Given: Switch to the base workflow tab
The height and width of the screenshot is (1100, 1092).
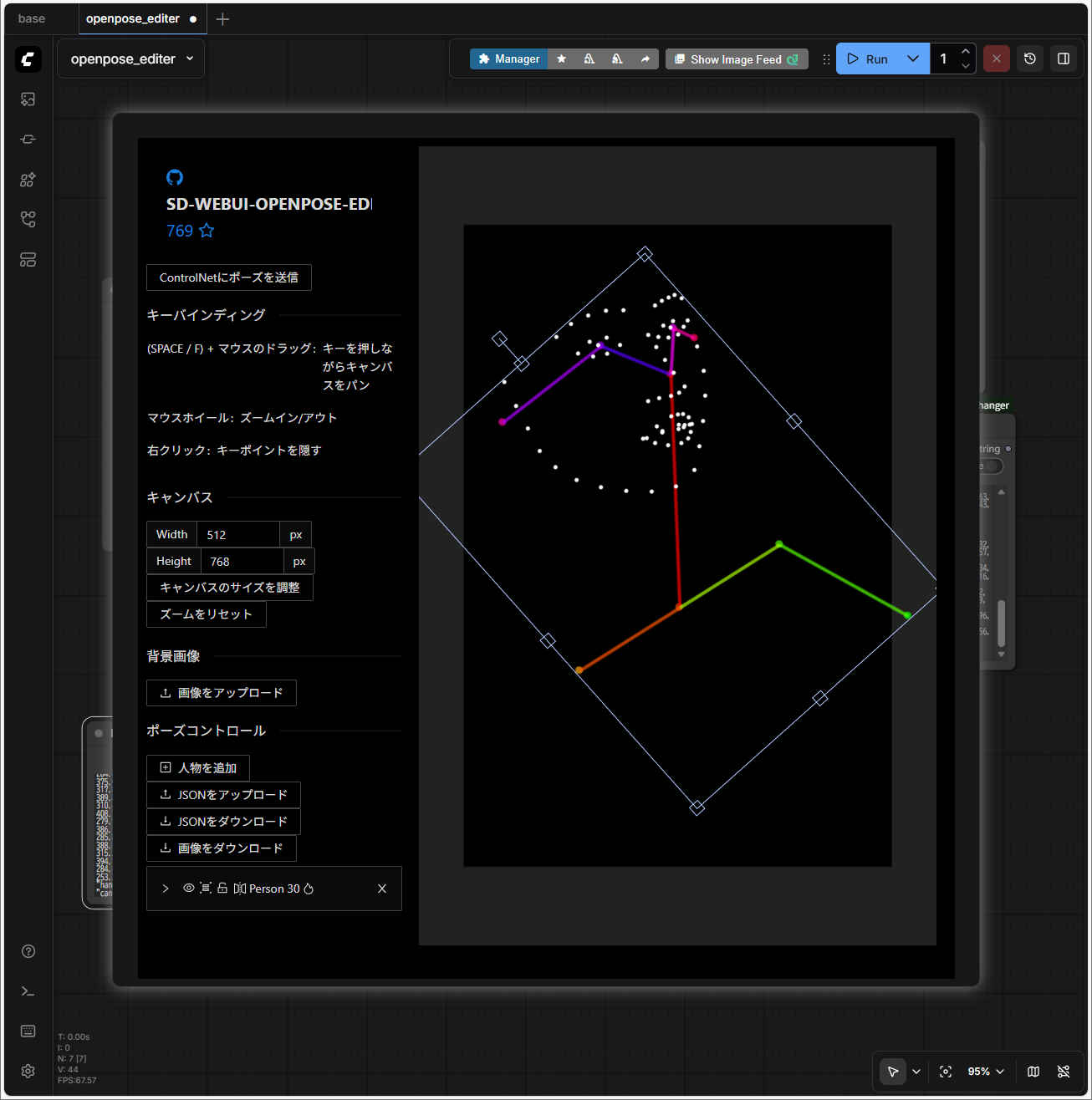Looking at the screenshot, I should tap(32, 18).
